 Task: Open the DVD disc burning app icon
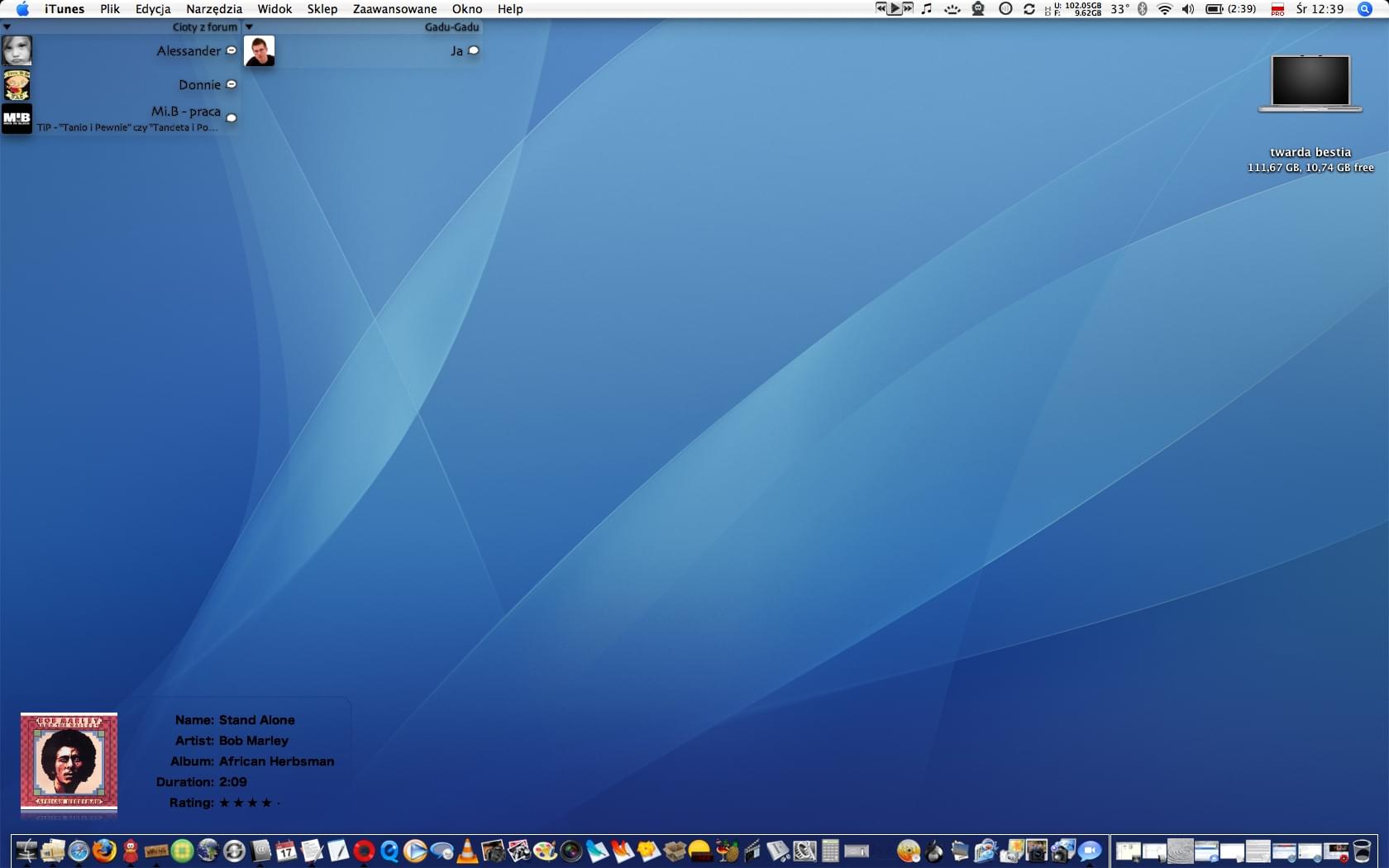(x=908, y=850)
